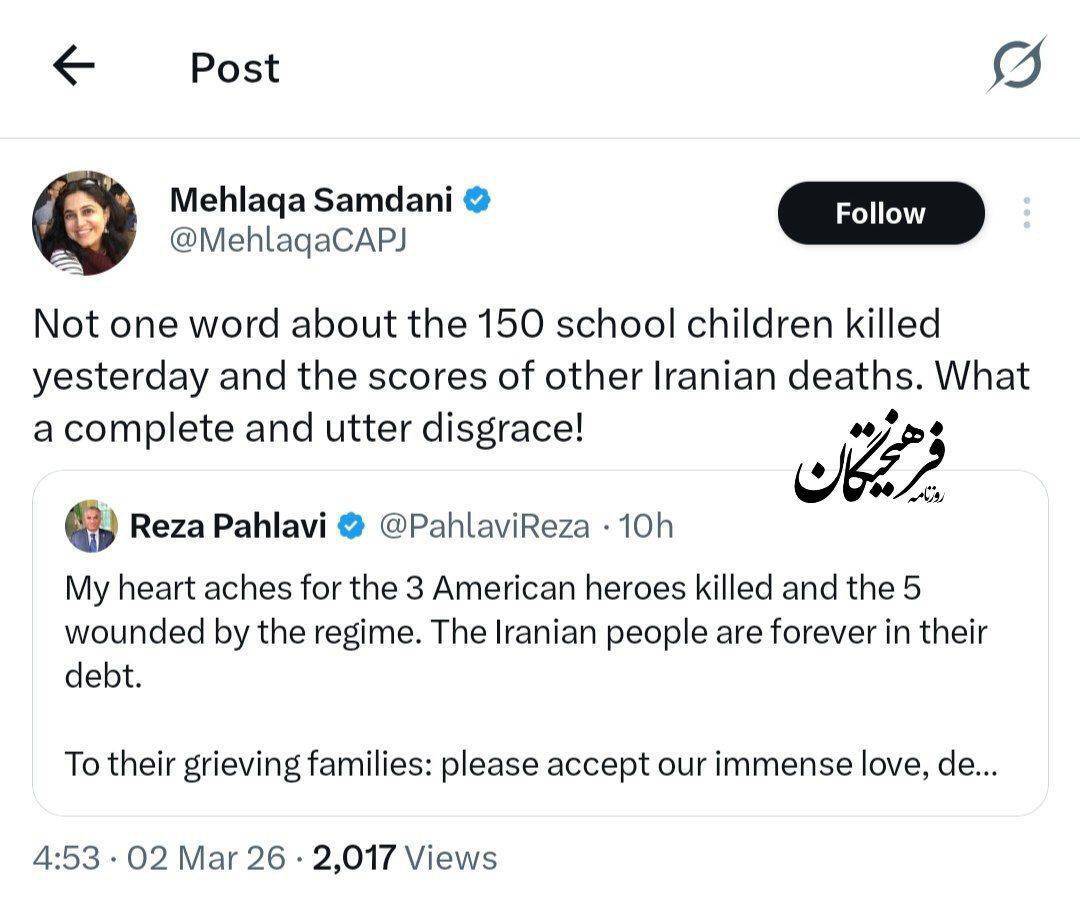1080x904 pixels.
Task: Click Mehlaqa Samdani's verified badge
Action: click(x=478, y=200)
